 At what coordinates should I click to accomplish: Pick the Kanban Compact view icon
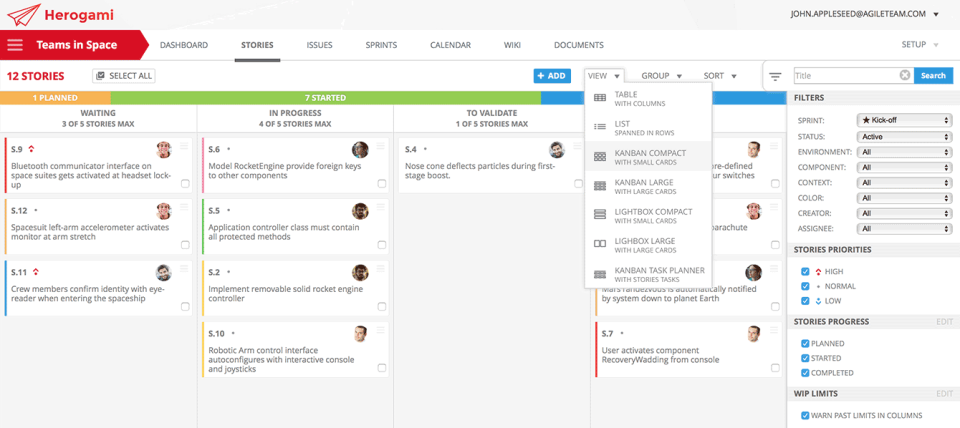(x=600, y=157)
